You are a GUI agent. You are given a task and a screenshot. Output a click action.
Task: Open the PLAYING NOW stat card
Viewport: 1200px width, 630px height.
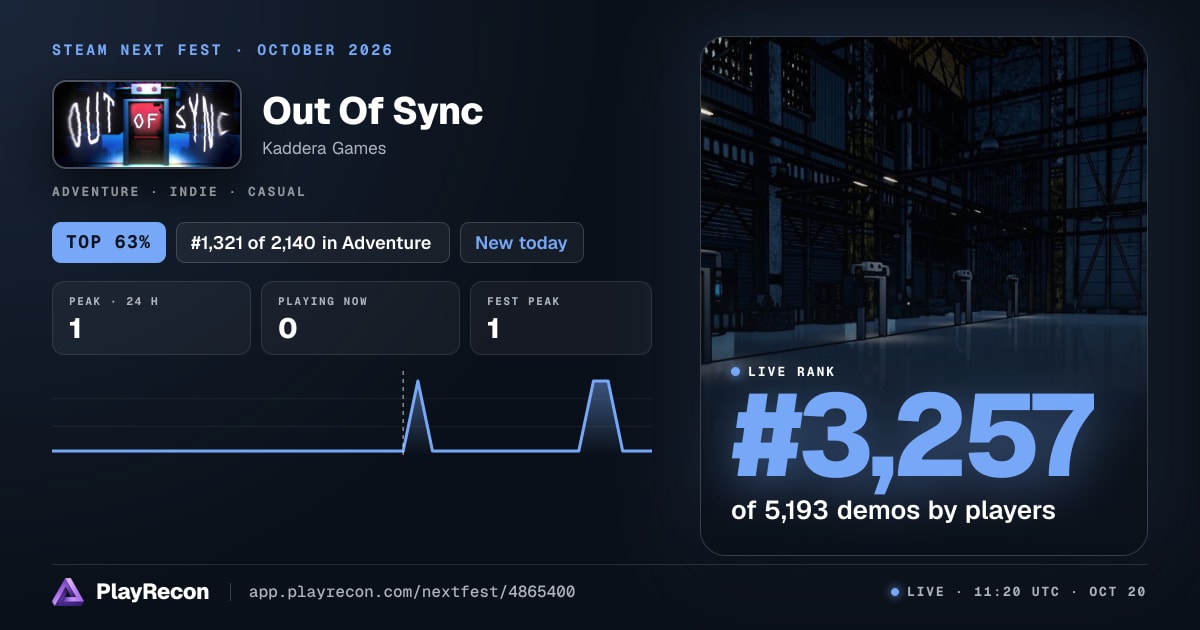click(x=360, y=318)
